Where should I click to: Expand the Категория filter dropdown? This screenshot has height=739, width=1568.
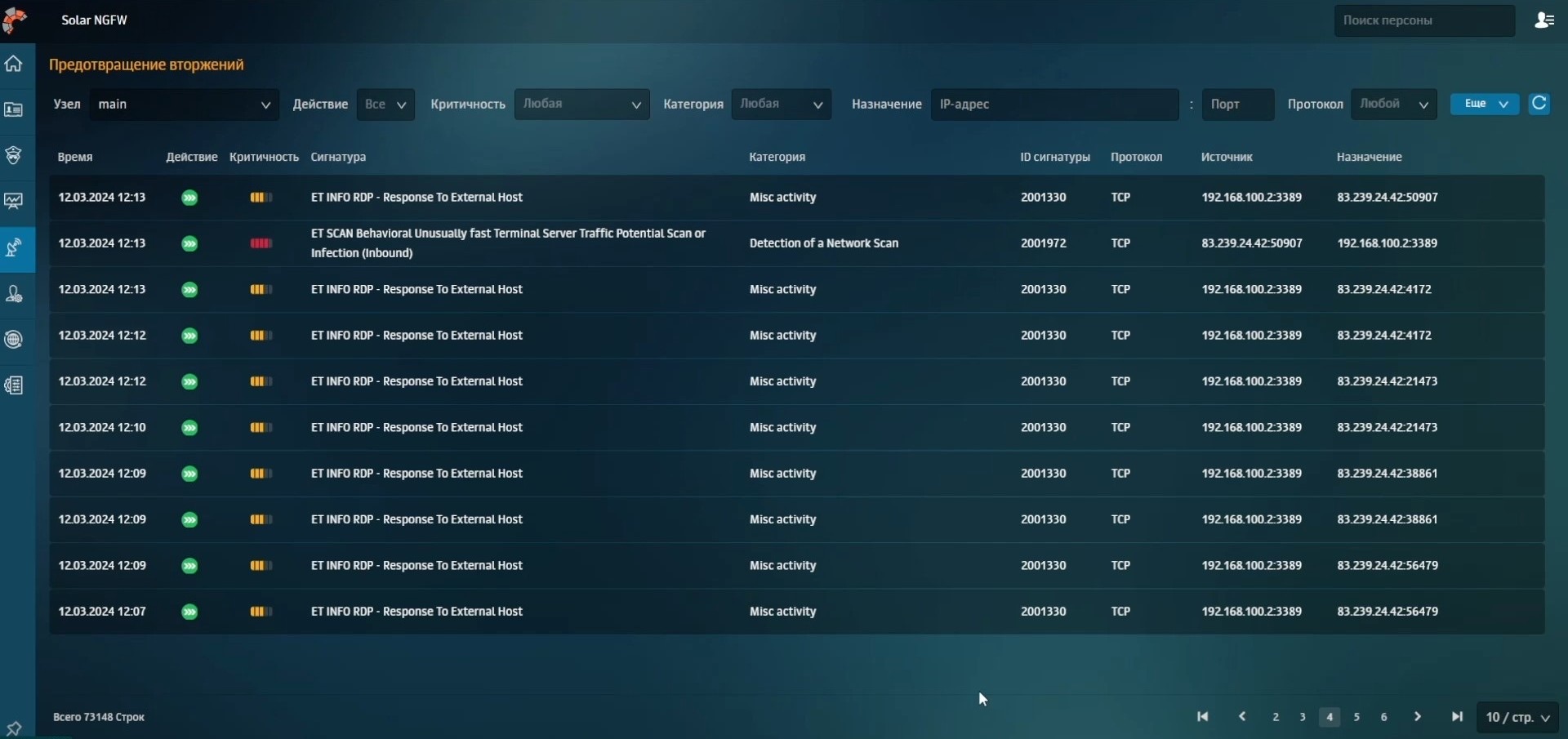[781, 105]
